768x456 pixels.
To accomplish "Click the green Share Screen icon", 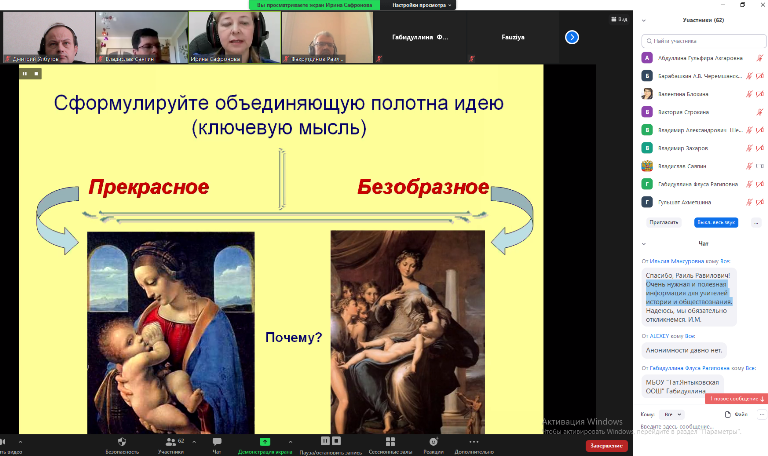I will point(264,441).
